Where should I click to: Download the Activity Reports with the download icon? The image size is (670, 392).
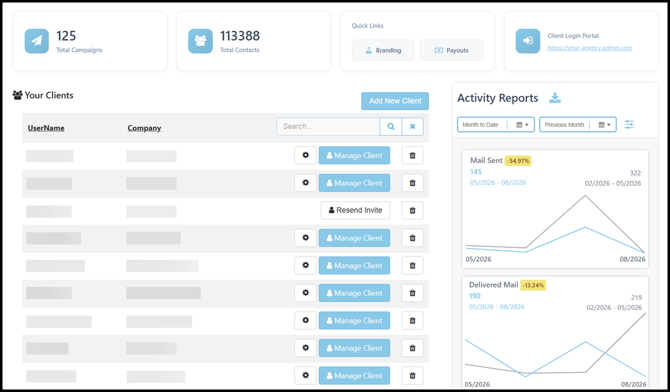point(555,98)
